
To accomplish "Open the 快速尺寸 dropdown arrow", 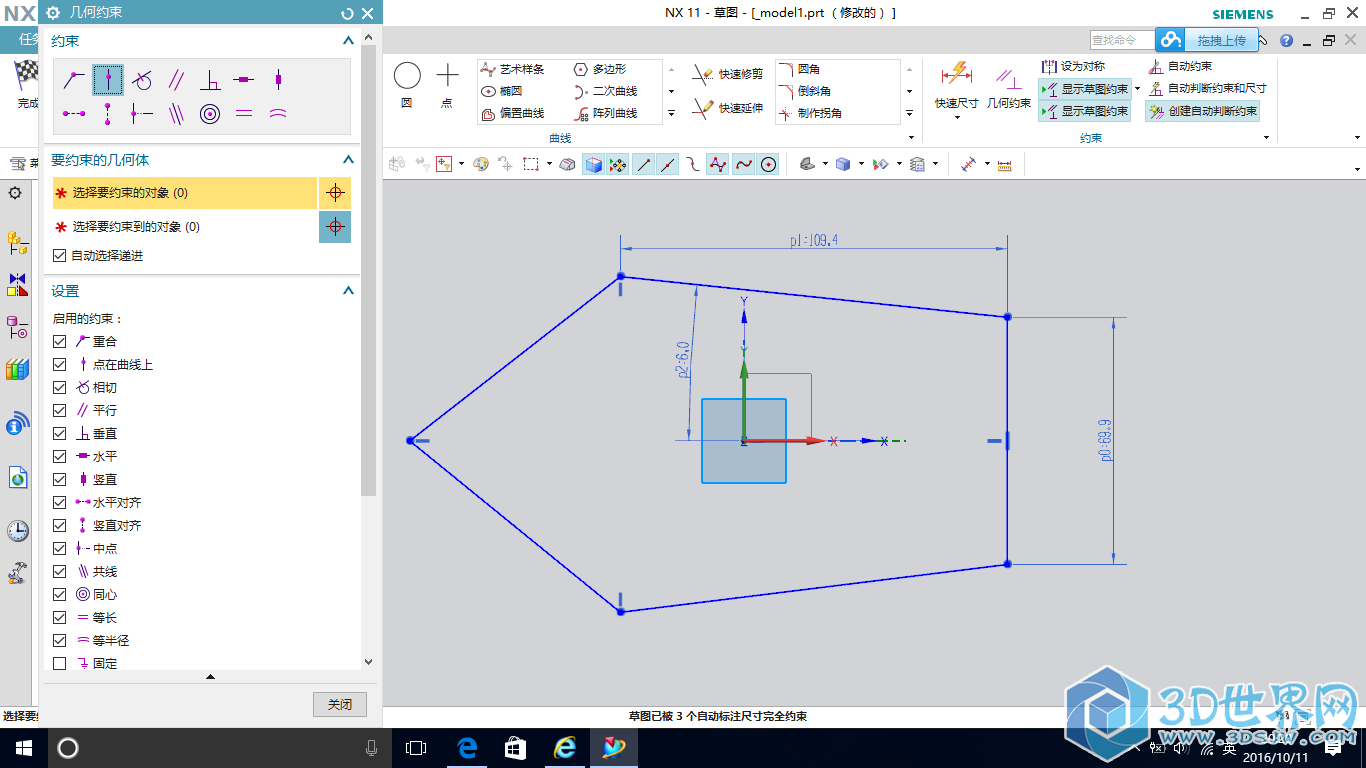I will [x=957, y=117].
